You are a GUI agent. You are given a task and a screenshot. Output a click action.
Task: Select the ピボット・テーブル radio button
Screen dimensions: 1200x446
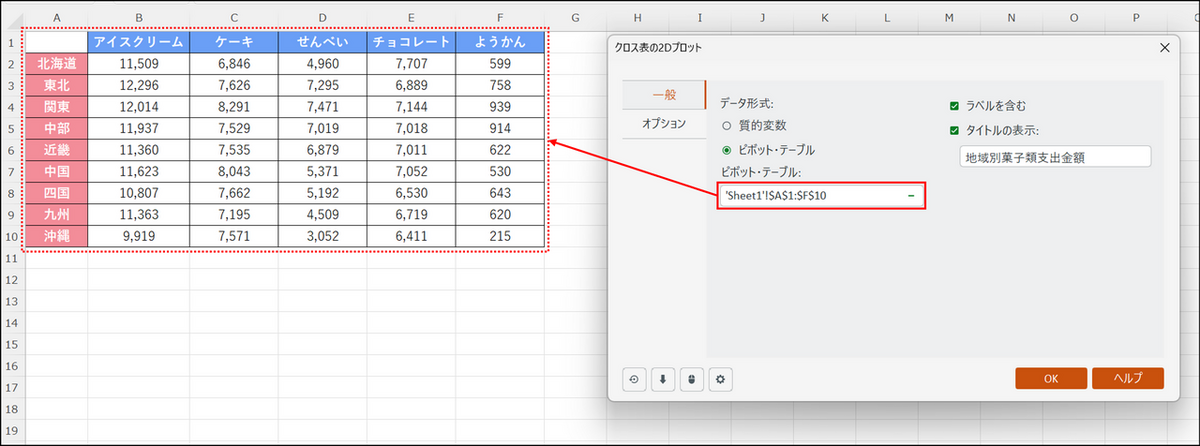pyautogui.click(x=727, y=150)
